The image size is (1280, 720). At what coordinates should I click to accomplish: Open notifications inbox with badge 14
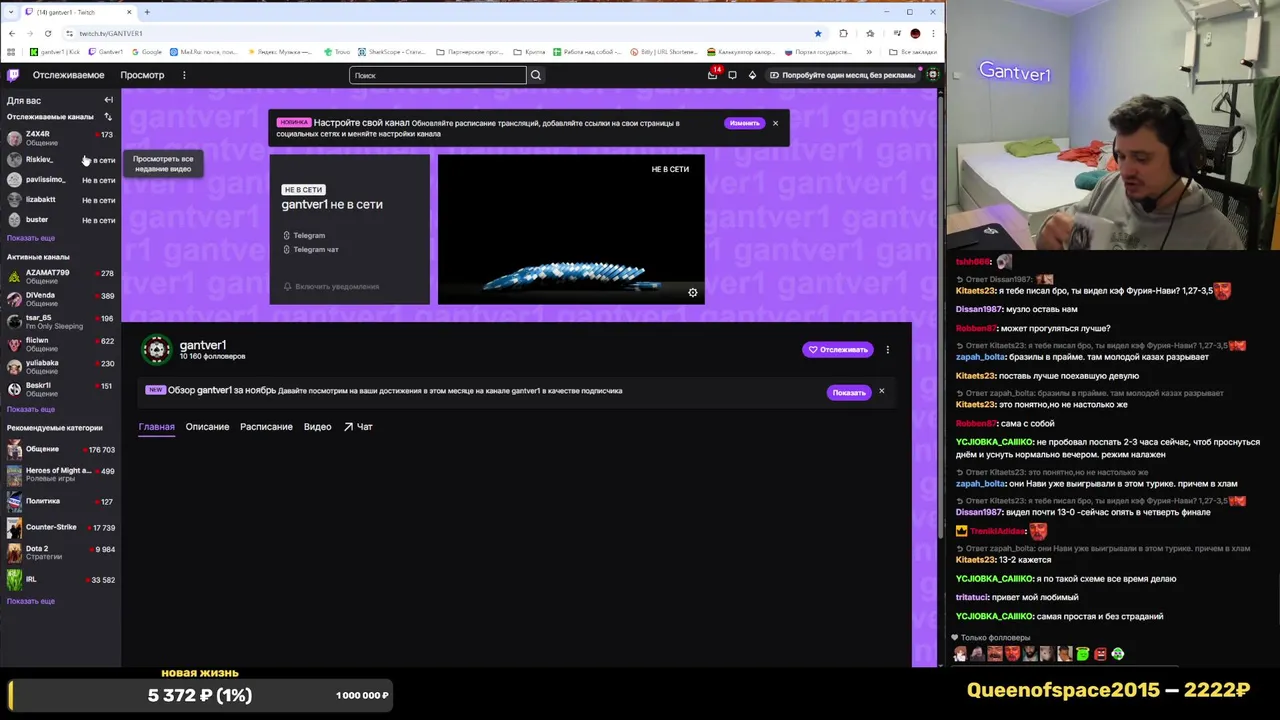712,75
